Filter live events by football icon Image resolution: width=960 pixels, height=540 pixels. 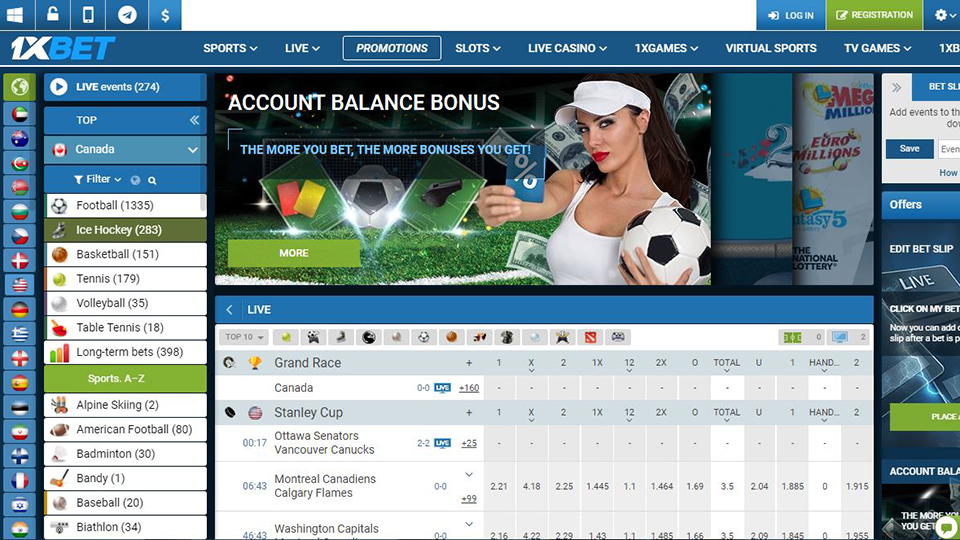click(424, 337)
